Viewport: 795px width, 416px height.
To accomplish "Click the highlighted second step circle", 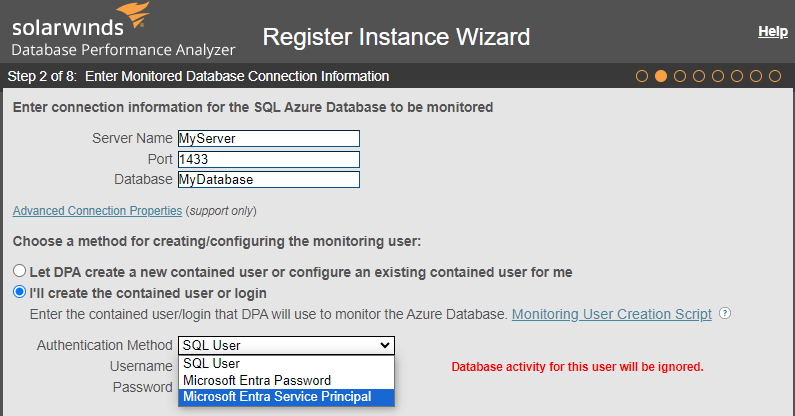I will pos(661,76).
